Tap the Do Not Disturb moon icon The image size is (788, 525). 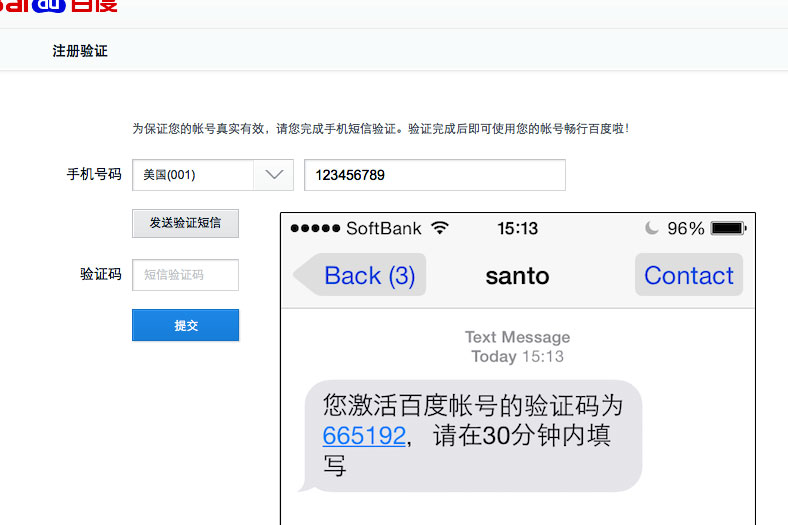(x=651, y=228)
